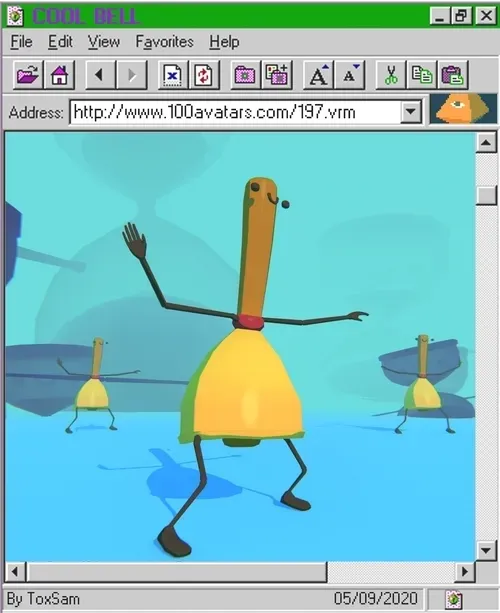This screenshot has height=613, width=500.
Task: Decrease text size with the small A
Action: [x=349, y=74]
